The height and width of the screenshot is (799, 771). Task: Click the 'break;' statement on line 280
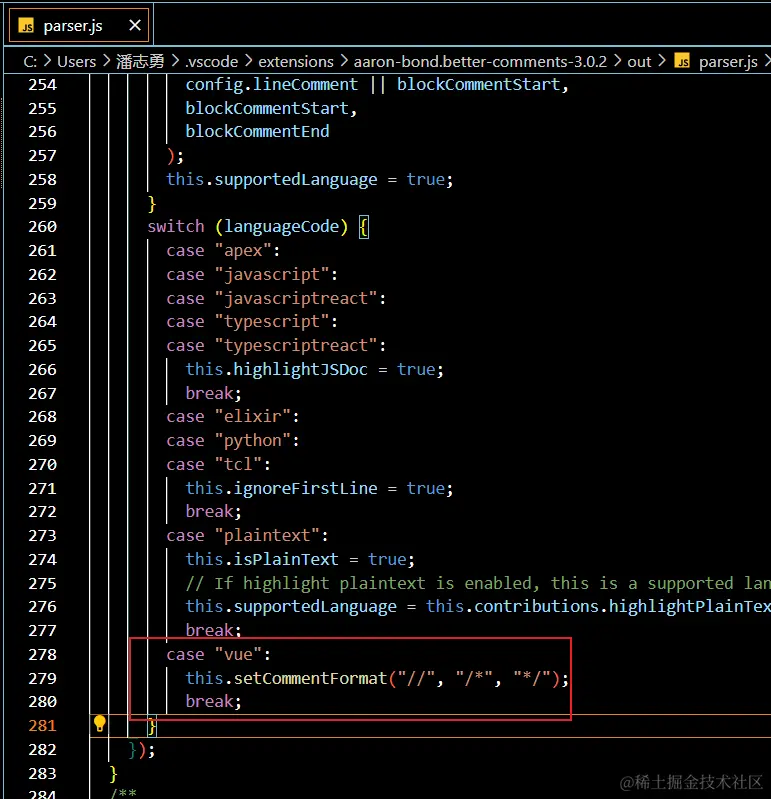click(x=213, y=702)
